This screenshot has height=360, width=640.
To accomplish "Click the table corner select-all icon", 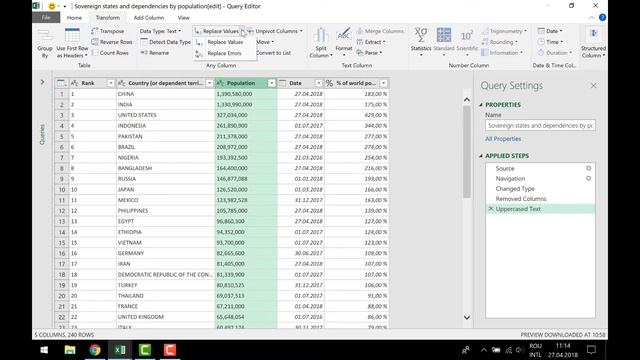I will click(62, 83).
